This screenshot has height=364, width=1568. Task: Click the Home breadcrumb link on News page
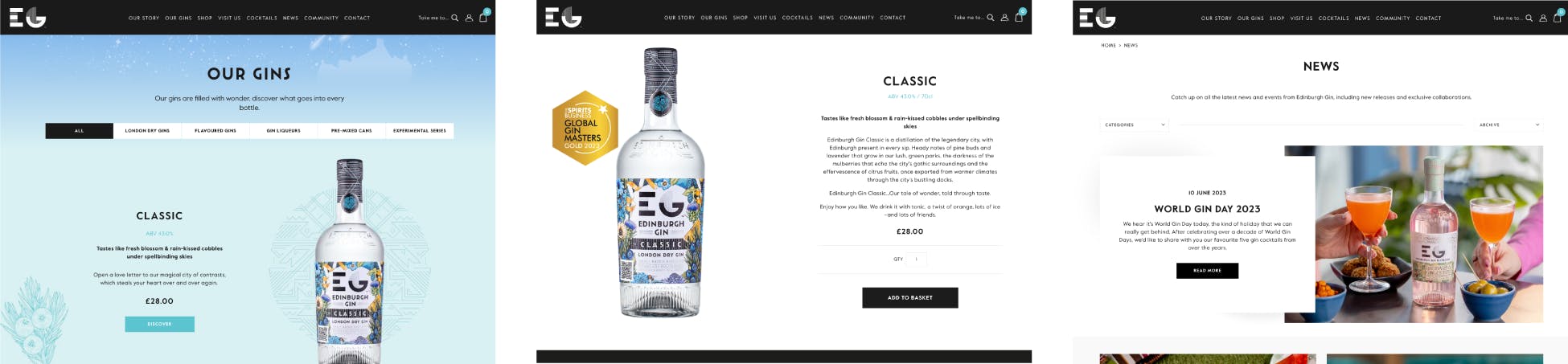pyautogui.click(x=1108, y=45)
